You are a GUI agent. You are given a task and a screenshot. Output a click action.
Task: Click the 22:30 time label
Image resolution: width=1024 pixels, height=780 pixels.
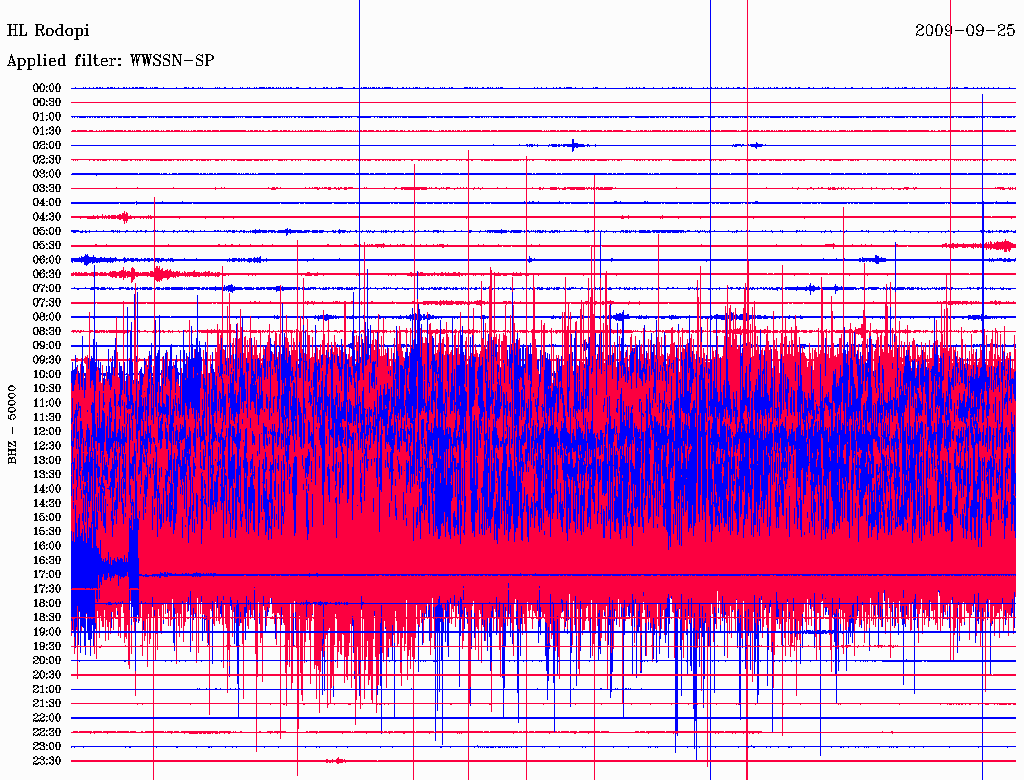[46, 732]
